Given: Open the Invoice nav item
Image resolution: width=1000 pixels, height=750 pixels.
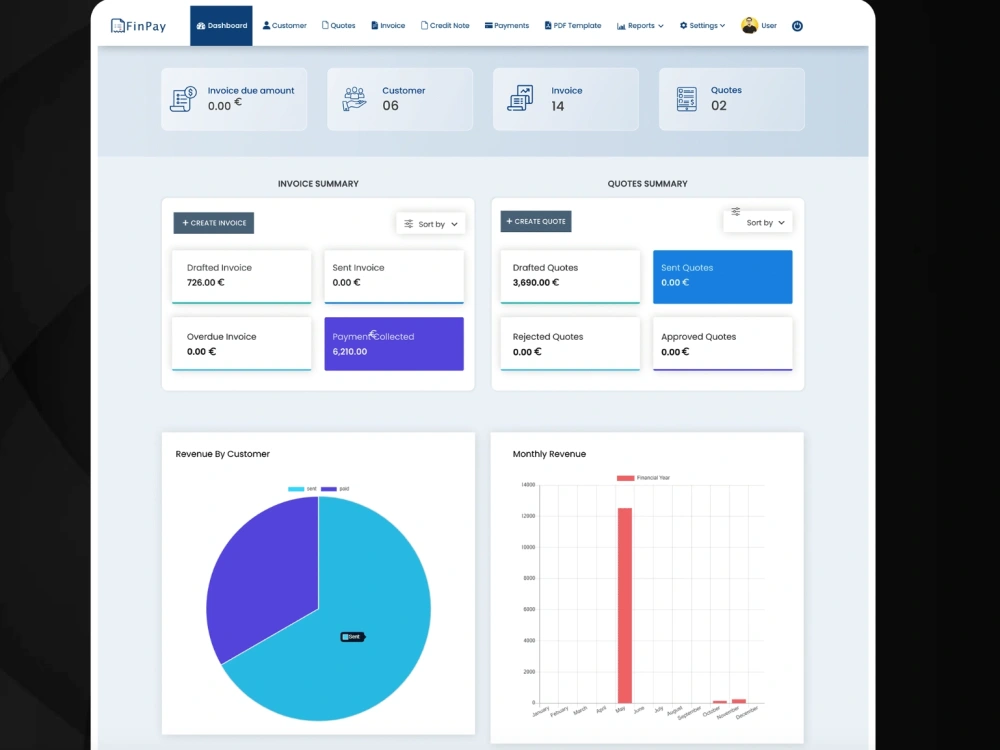Looking at the screenshot, I should pyautogui.click(x=388, y=26).
